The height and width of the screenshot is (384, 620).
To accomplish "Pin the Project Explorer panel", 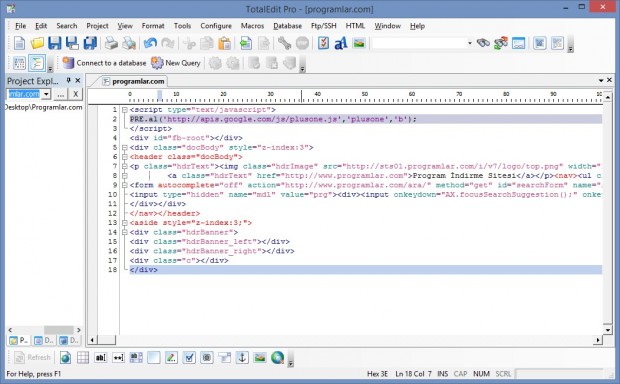I will click(68, 80).
